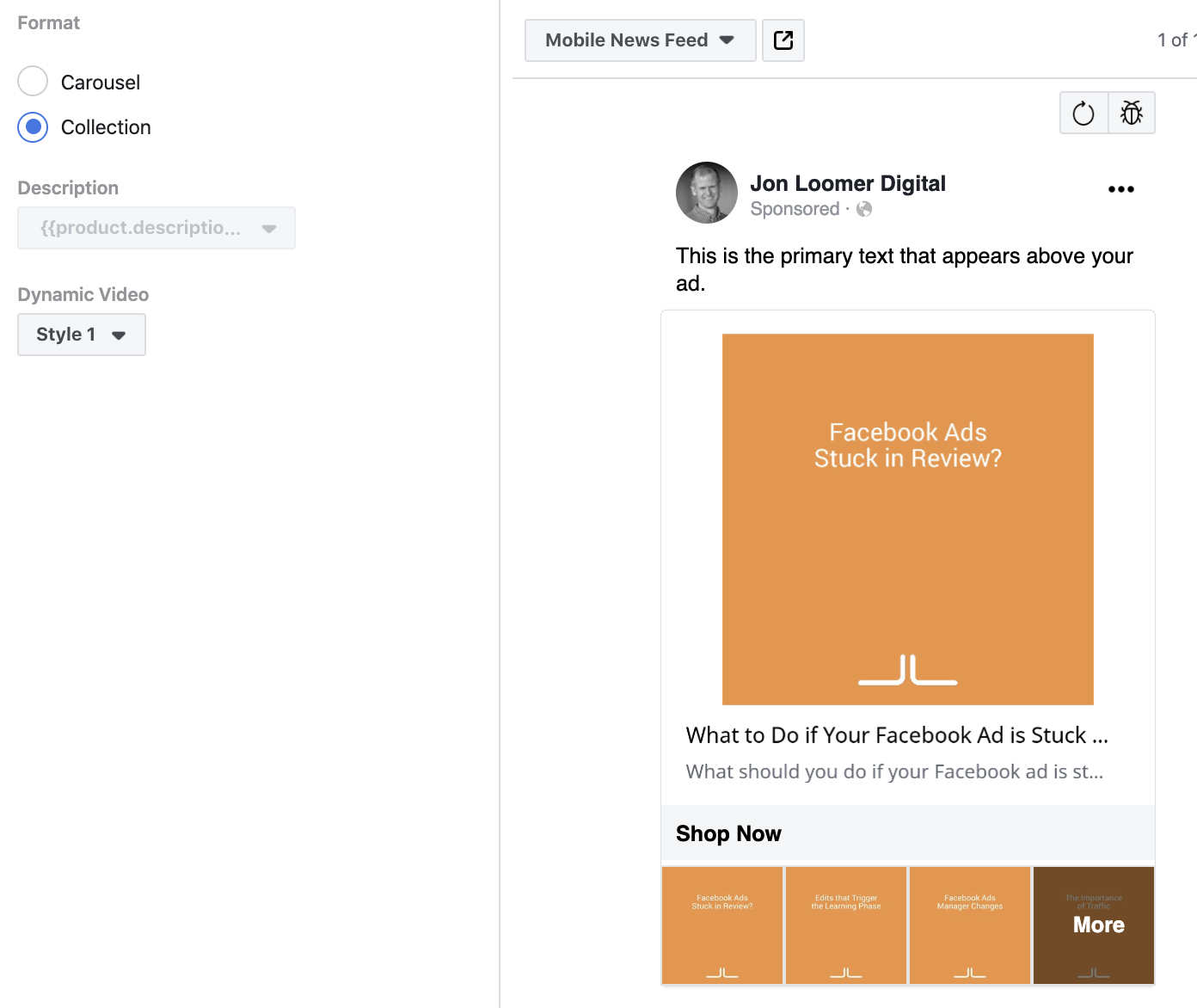Click the ad description 'What should you do if your Facebook ad is st...'
This screenshot has height=1008, width=1197.
pyautogui.click(x=894, y=771)
